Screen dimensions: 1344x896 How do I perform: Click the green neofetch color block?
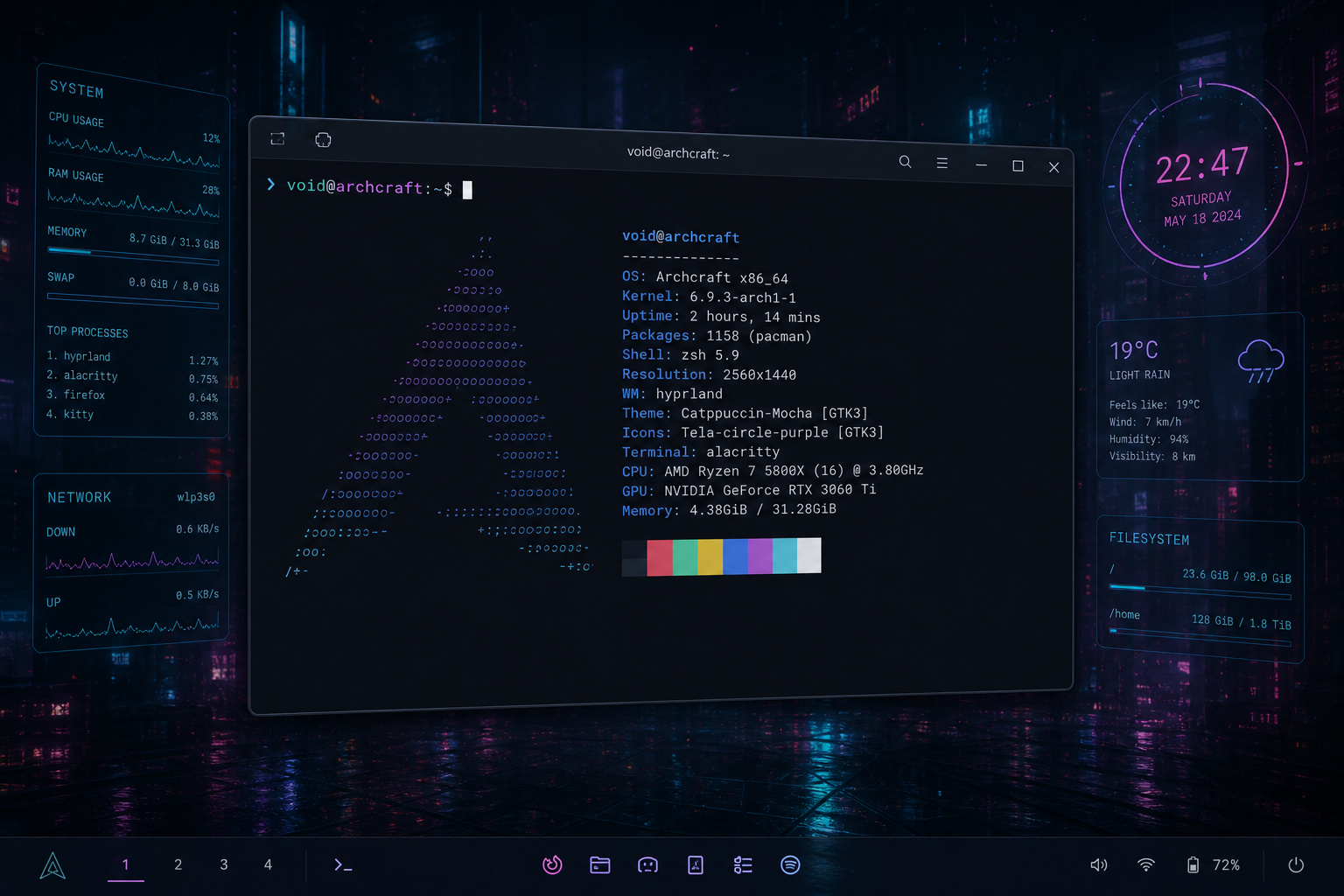pos(685,557)
